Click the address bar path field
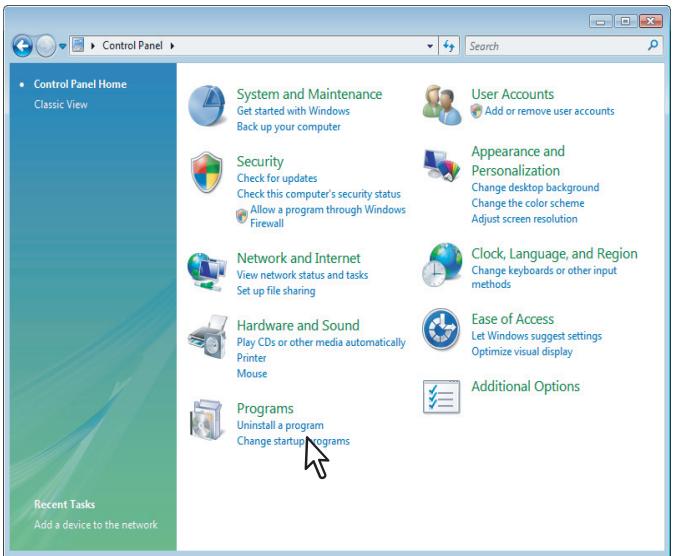The image size is (673, 556). pos(253,46)
